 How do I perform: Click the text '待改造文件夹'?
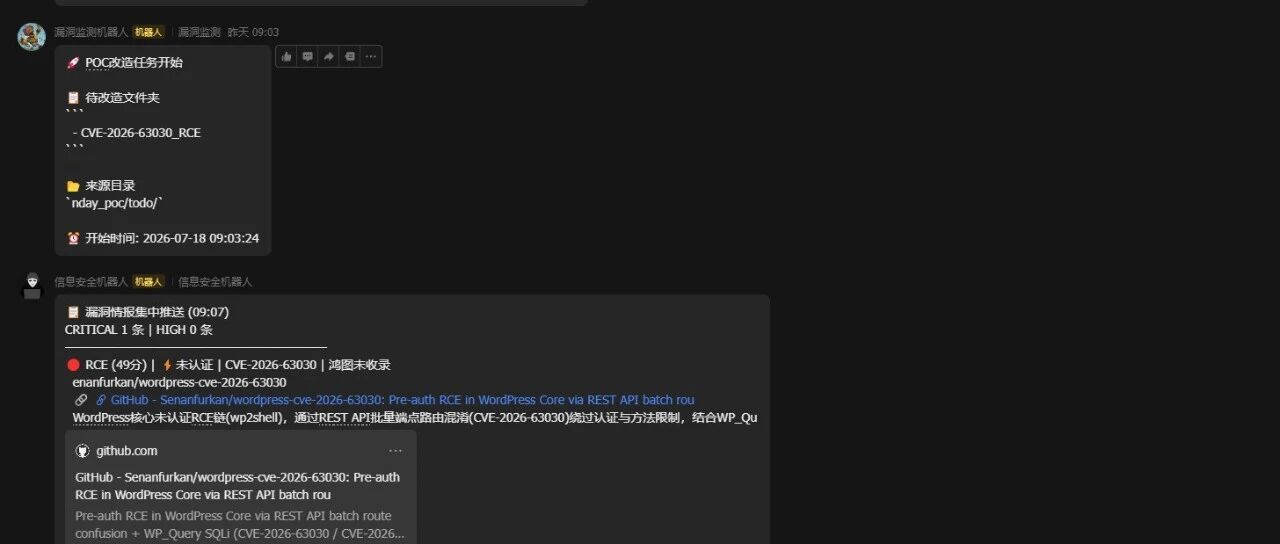(122, 98)
